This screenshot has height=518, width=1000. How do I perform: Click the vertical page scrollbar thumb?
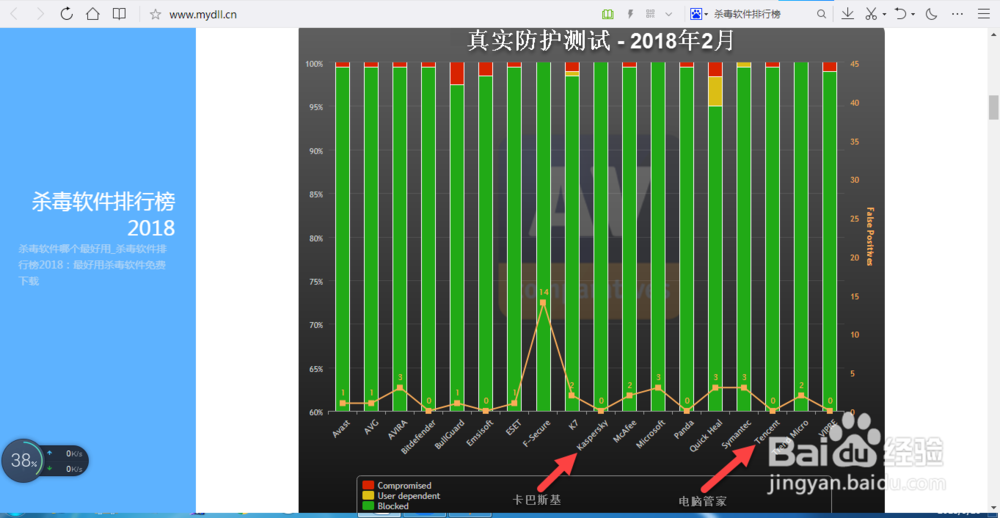pyautogui.click(x=994, y=107)
